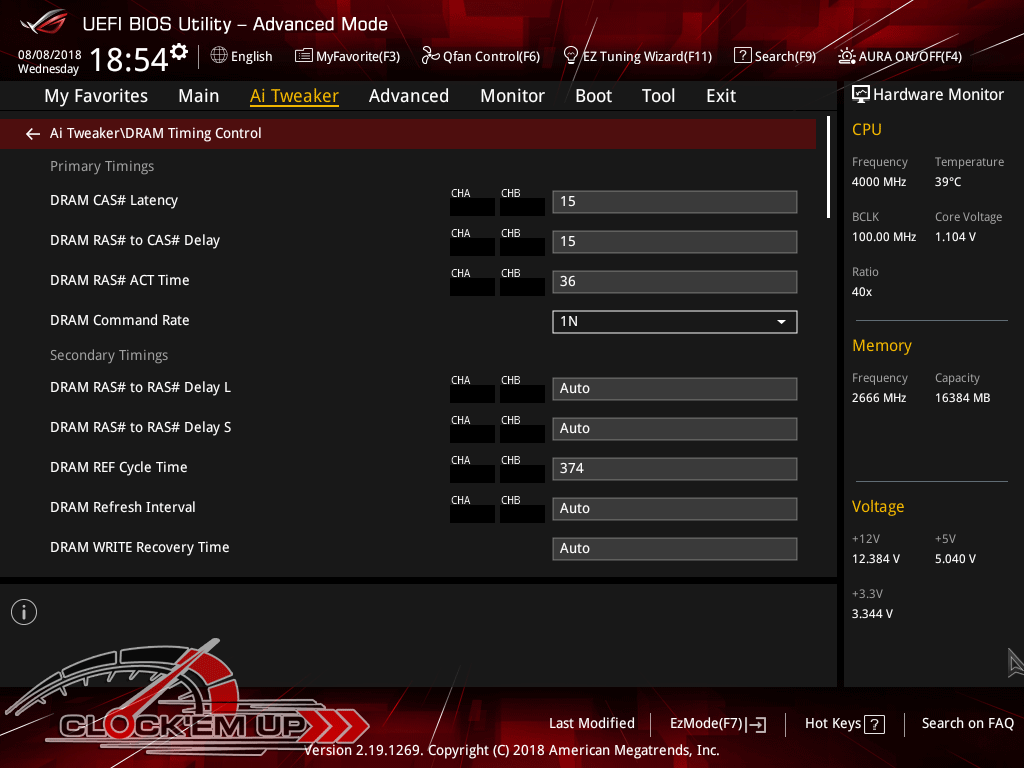Open the Boot tab
1024x768 pixels.
click(593, 96)
